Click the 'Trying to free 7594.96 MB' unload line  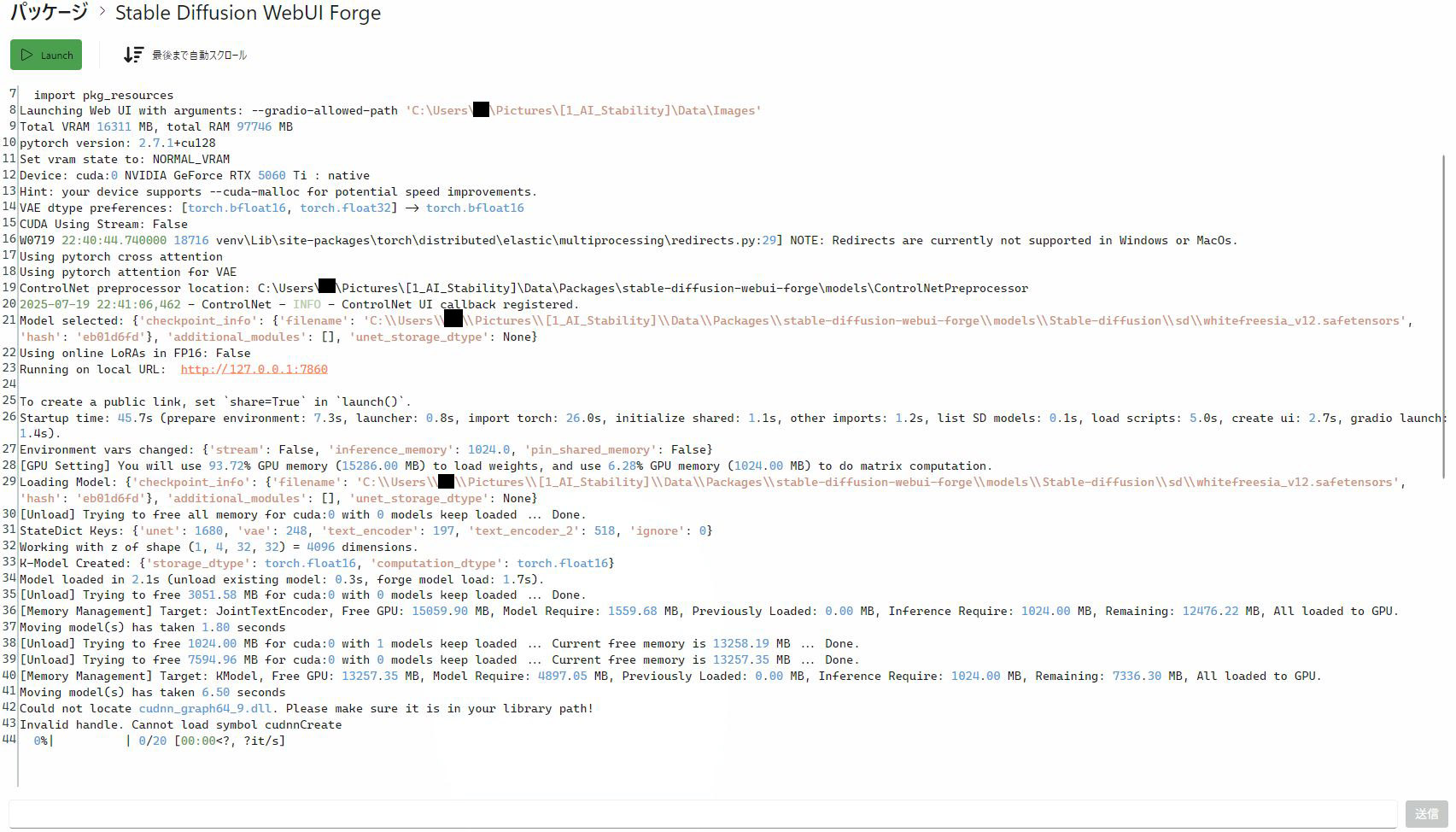pyautogui.click(x=440, y=659)
